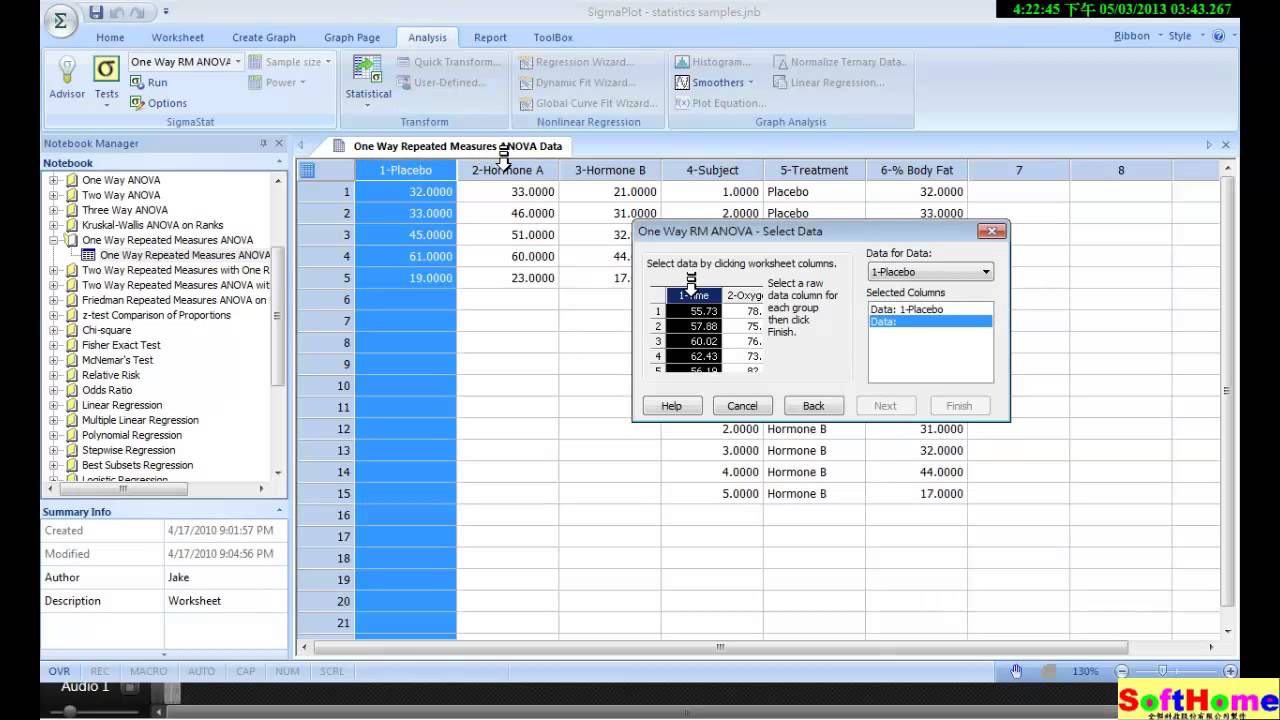1280x720 pixels.
Task: Open the Advisor lightbulb tool
Action: [67, 78]
